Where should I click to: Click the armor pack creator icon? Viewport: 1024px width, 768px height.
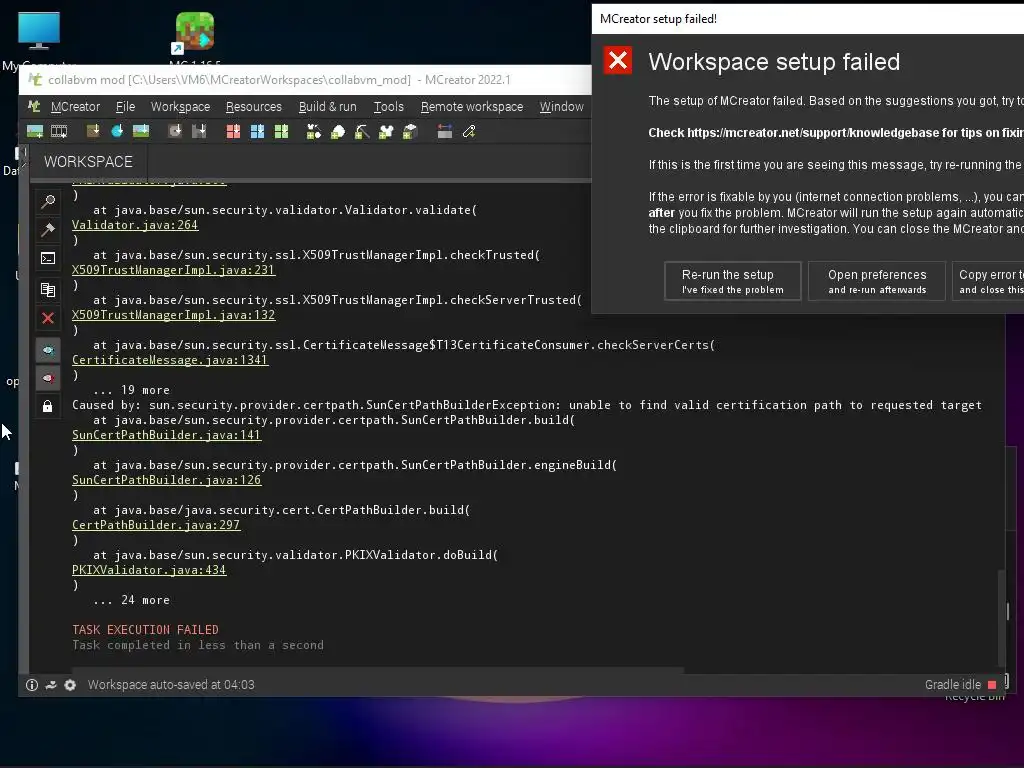[386, 132]
